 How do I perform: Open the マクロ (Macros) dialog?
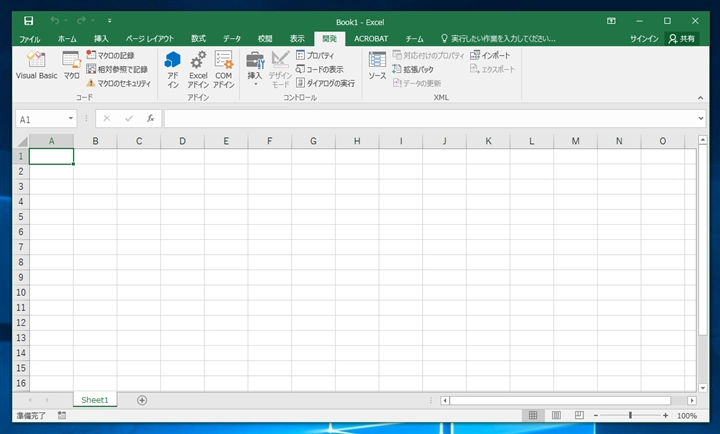coord(71,65)
